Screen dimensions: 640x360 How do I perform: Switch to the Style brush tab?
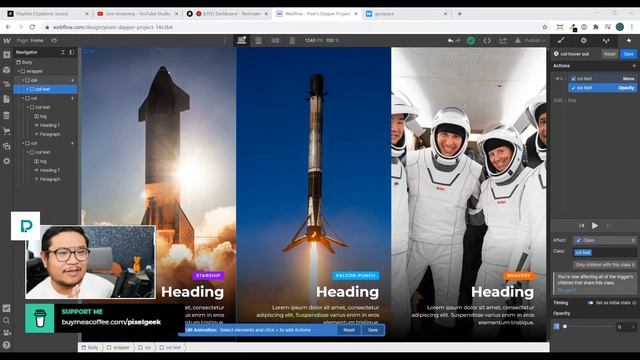[561, 40]
